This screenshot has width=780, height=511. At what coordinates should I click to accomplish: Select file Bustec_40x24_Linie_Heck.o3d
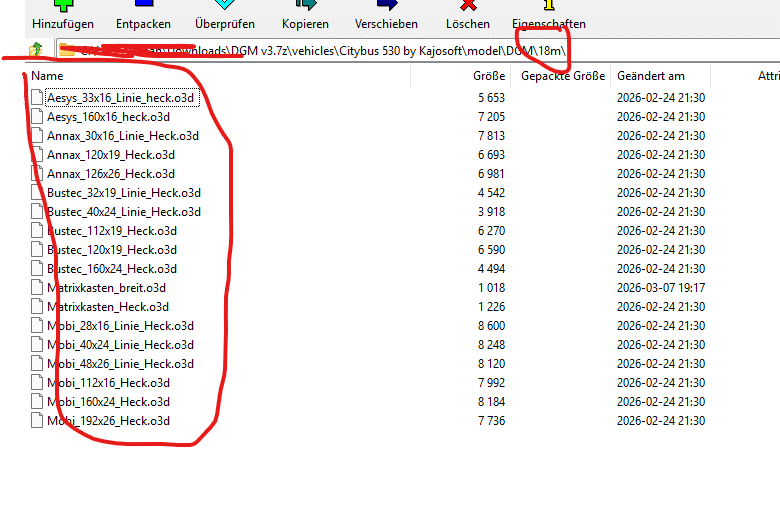tap(124, 212)
